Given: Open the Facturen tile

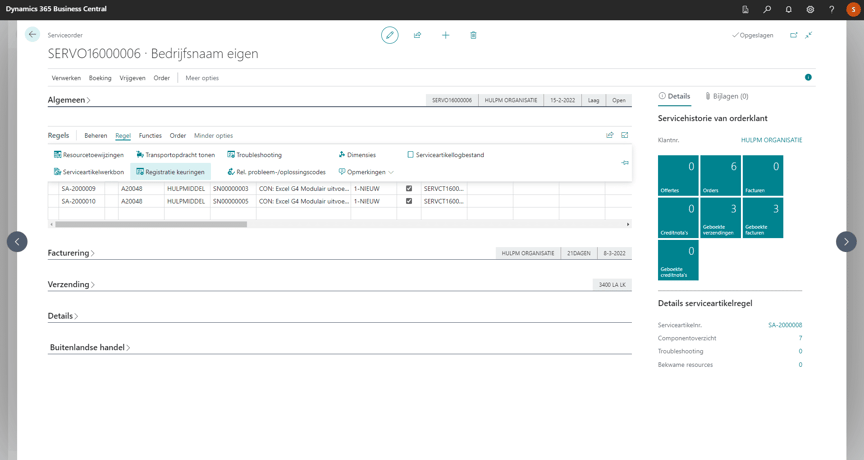Looking at the screenshot, I should point(763,176).
